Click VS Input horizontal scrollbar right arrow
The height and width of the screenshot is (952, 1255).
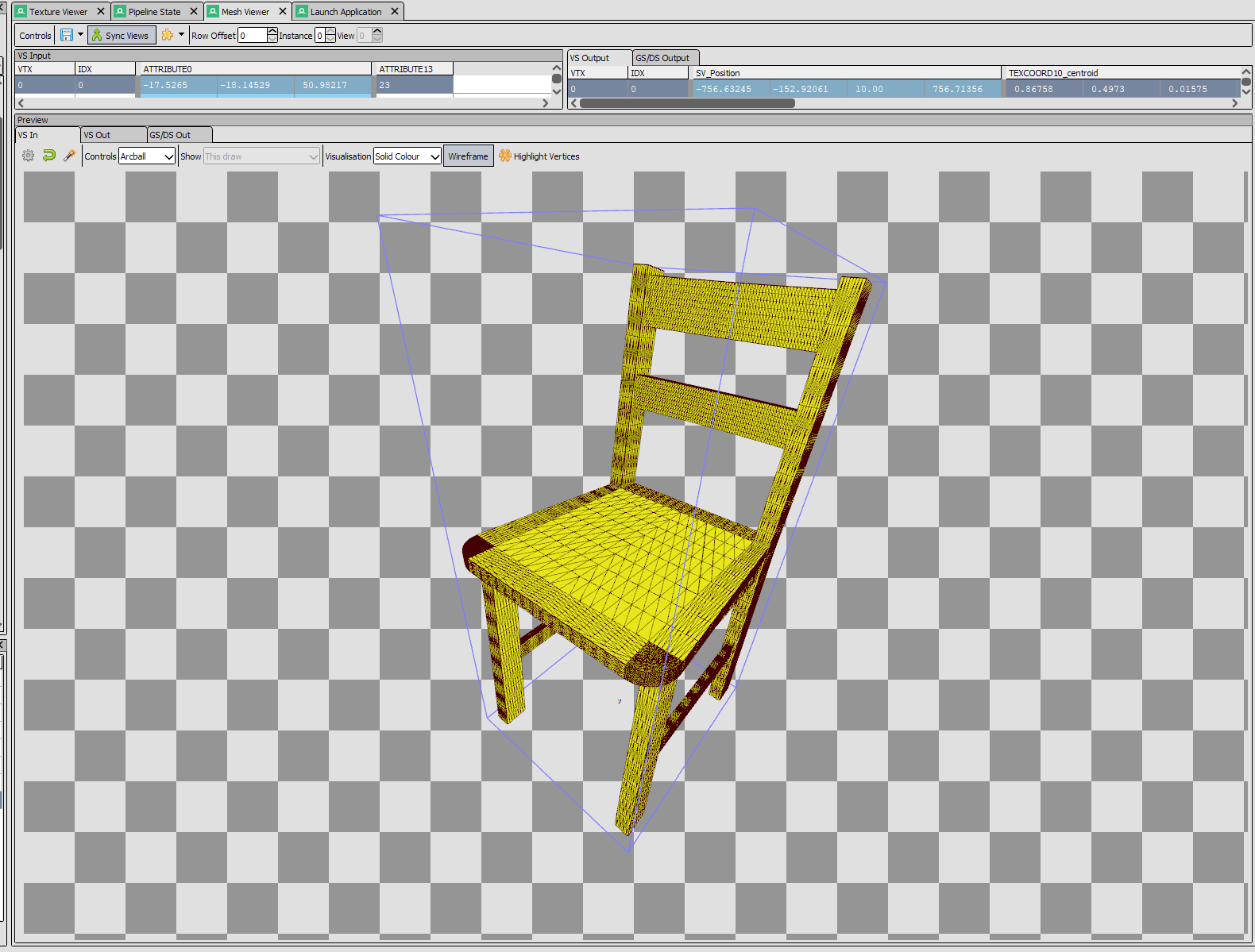545,103
